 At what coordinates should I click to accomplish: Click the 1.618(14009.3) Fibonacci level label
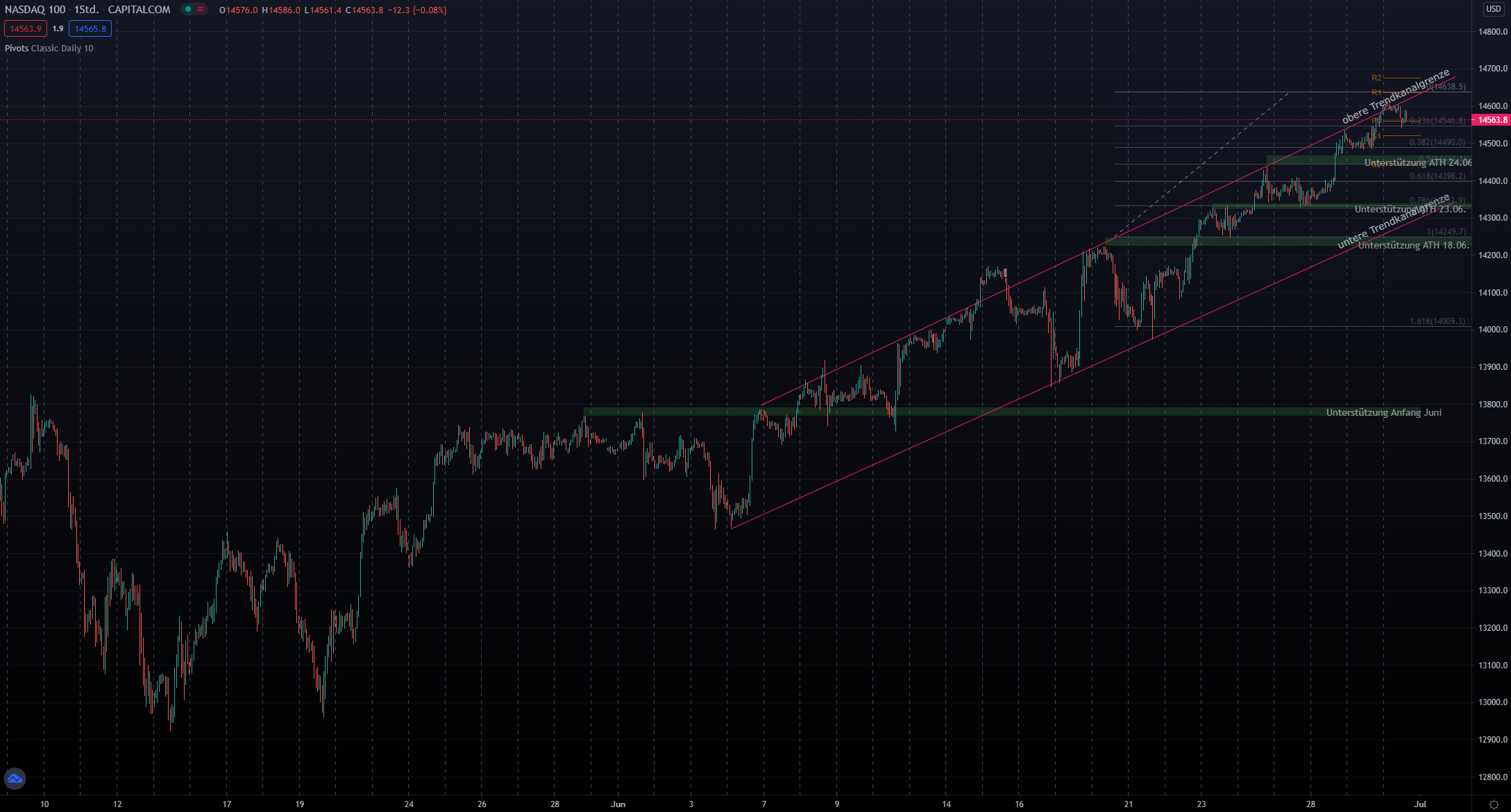coord(1437,321)
